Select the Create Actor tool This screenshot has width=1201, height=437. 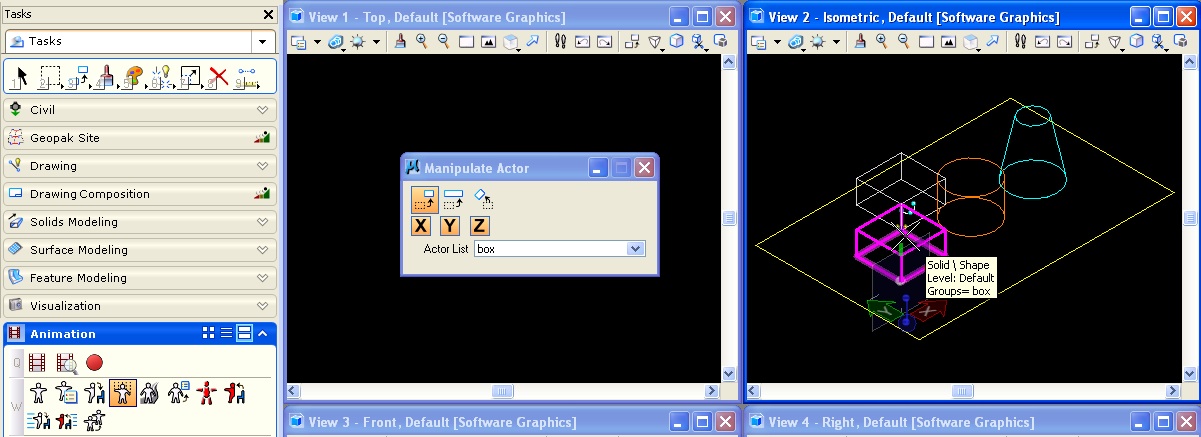[x=38, y=392]
